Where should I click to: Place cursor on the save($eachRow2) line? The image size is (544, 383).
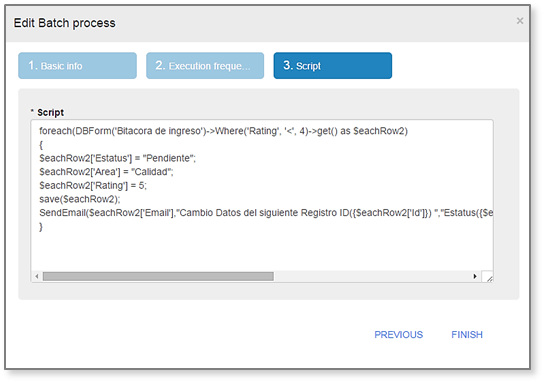80,199
